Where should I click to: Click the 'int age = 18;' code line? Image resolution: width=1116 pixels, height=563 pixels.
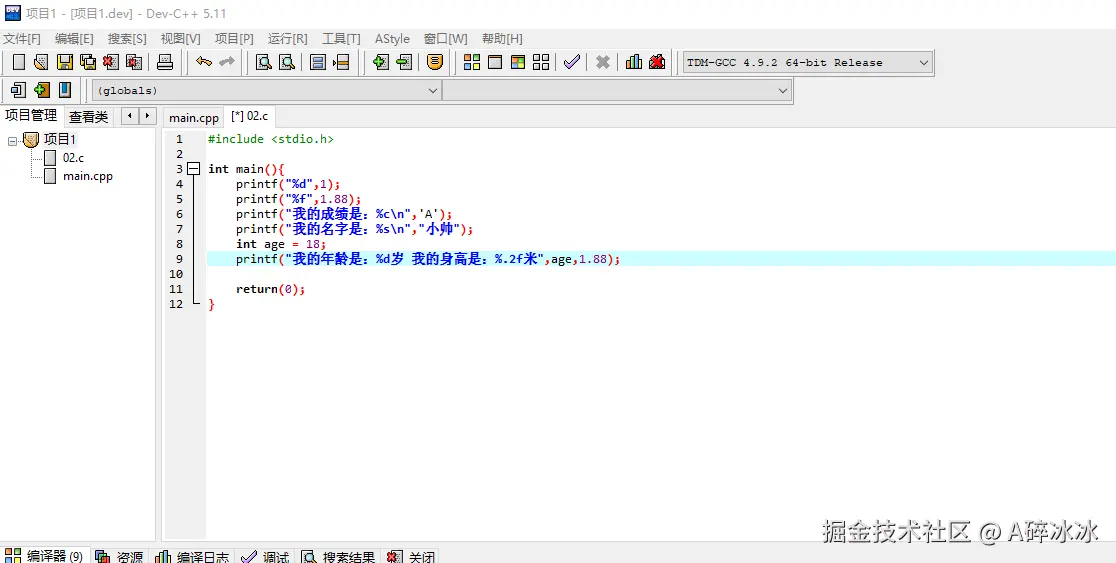click(x=281, y=244)
